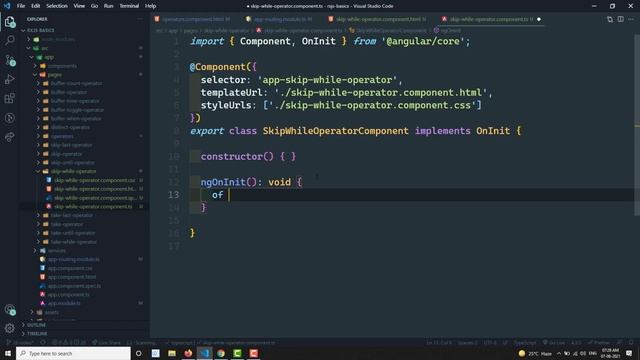
Task: Open Firefox from the taskbar
Action: pos(188,353)
